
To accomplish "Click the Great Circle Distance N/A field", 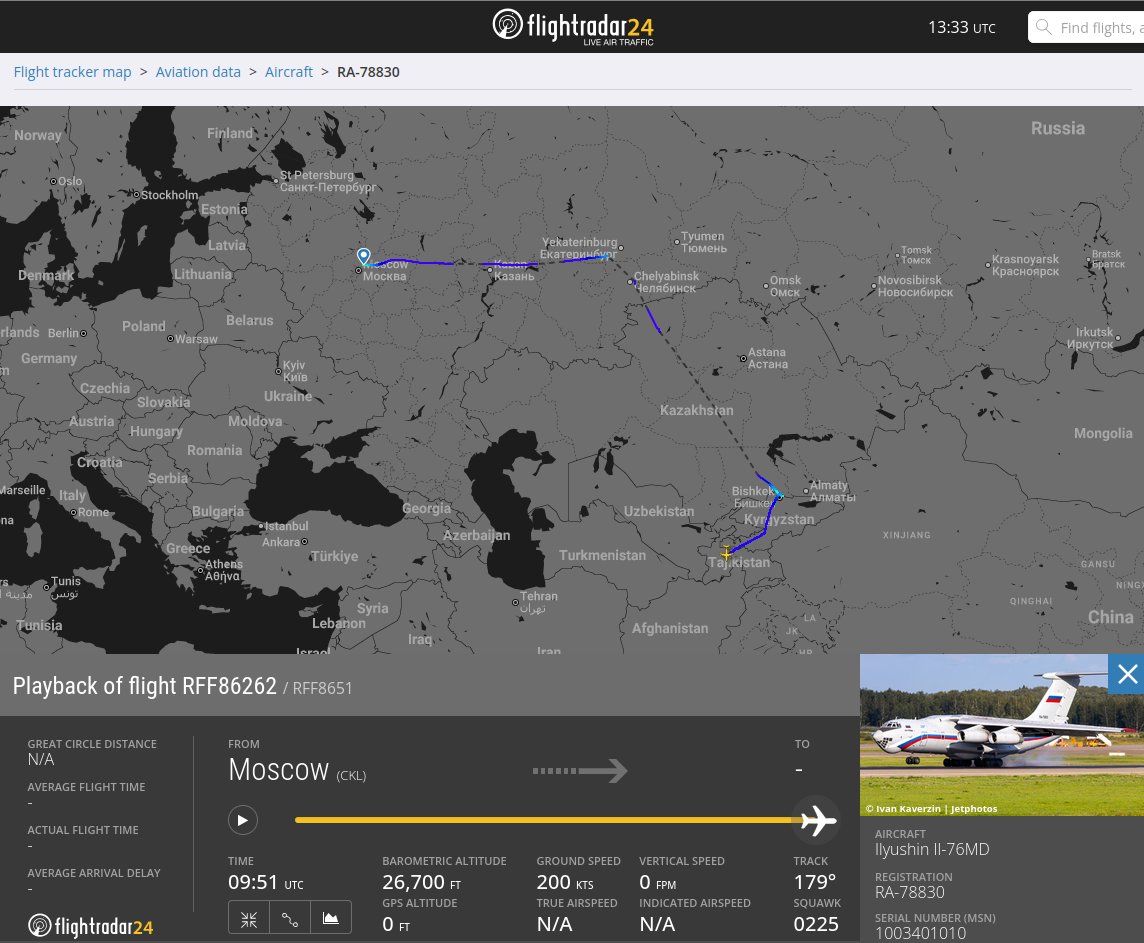I will click(92, 751).
